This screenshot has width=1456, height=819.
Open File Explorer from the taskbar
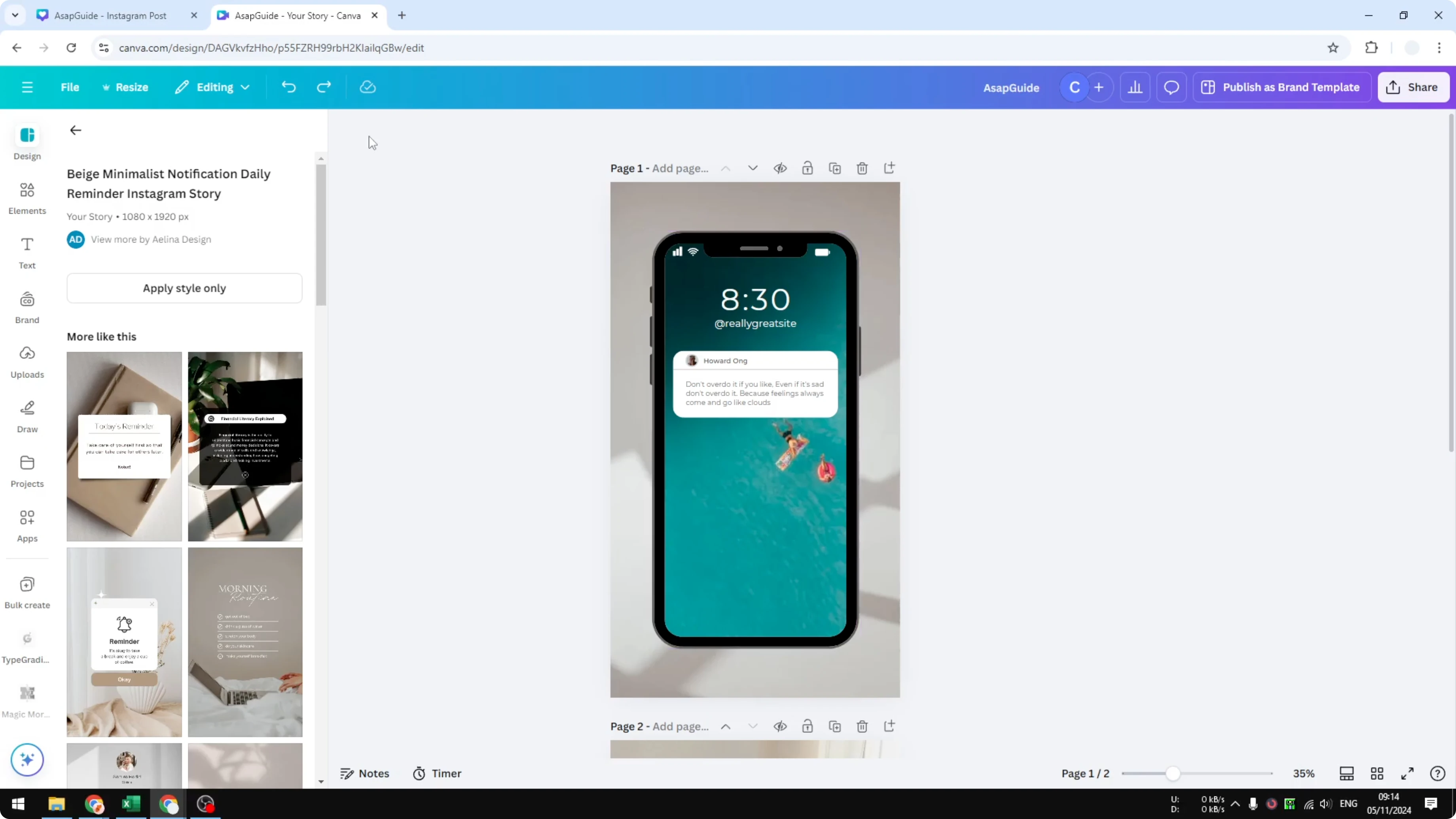point(57,804)
